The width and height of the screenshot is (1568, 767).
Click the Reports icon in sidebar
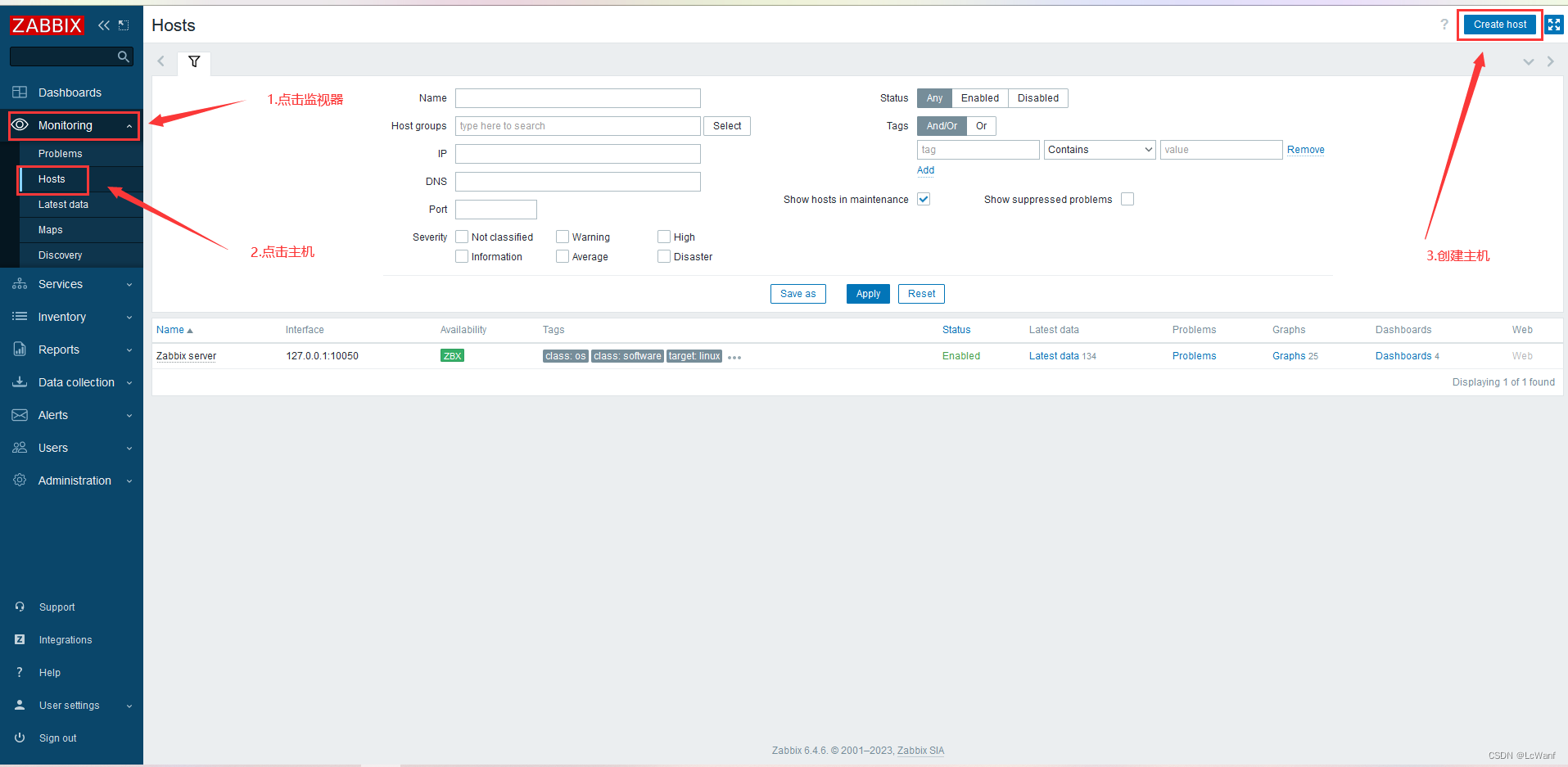tap(20, 350)
